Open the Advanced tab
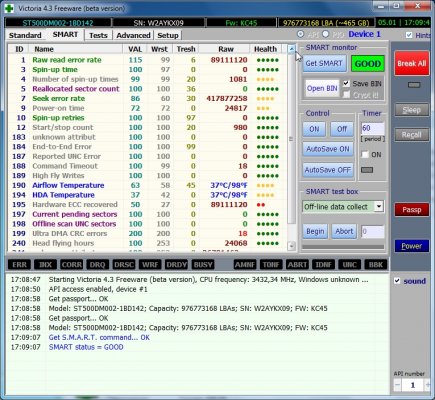 (x=133, y=35)
